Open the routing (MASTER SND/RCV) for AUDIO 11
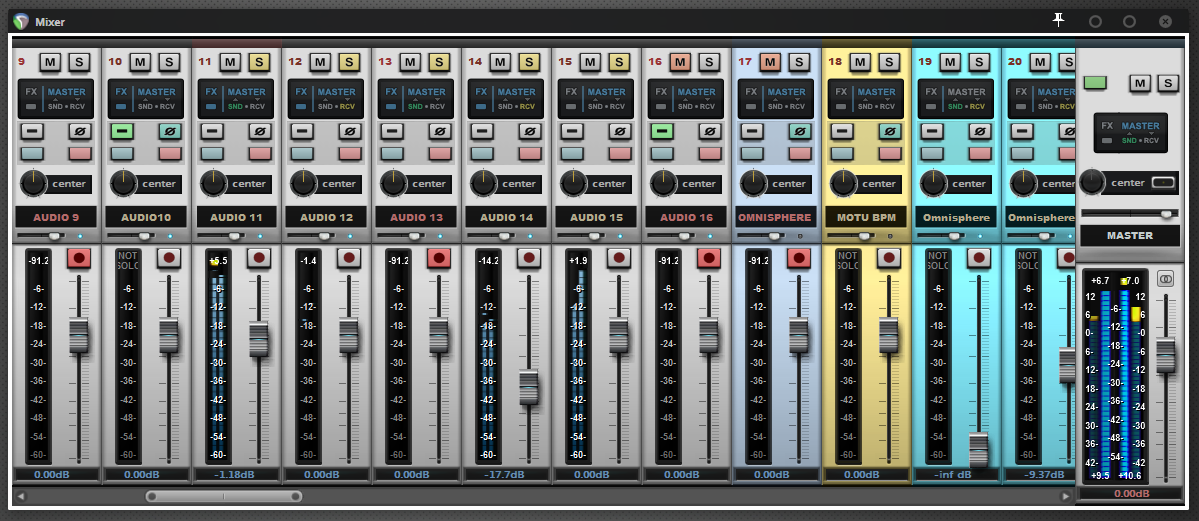Image resolution: width=1199 pixels, height=521 pixels. (x=246, y=98)
